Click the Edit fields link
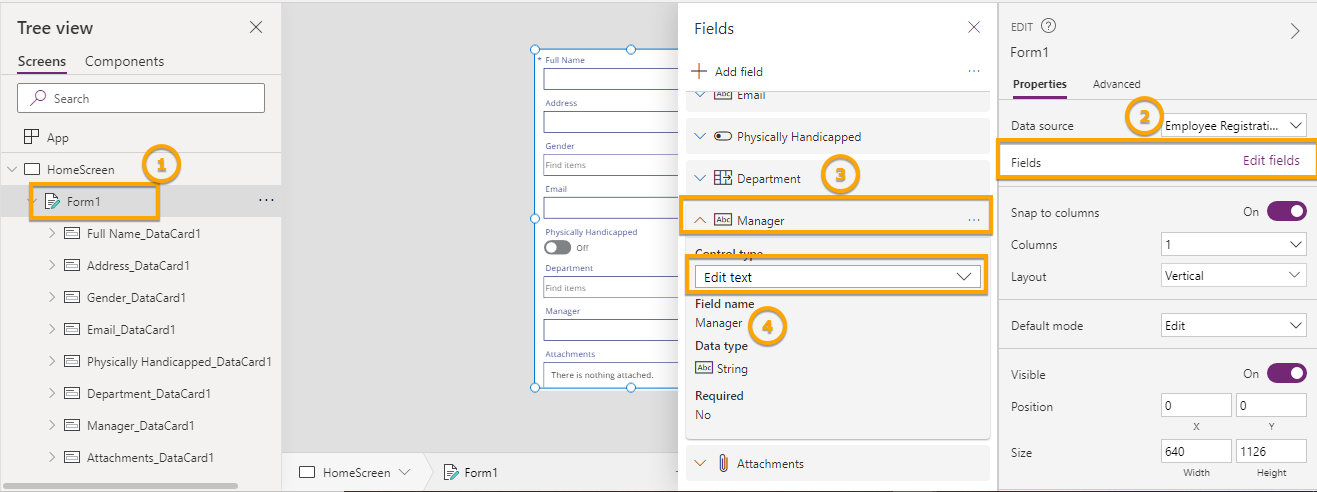The height and width of the screenshot is (492, 1317). point(1270,160)
